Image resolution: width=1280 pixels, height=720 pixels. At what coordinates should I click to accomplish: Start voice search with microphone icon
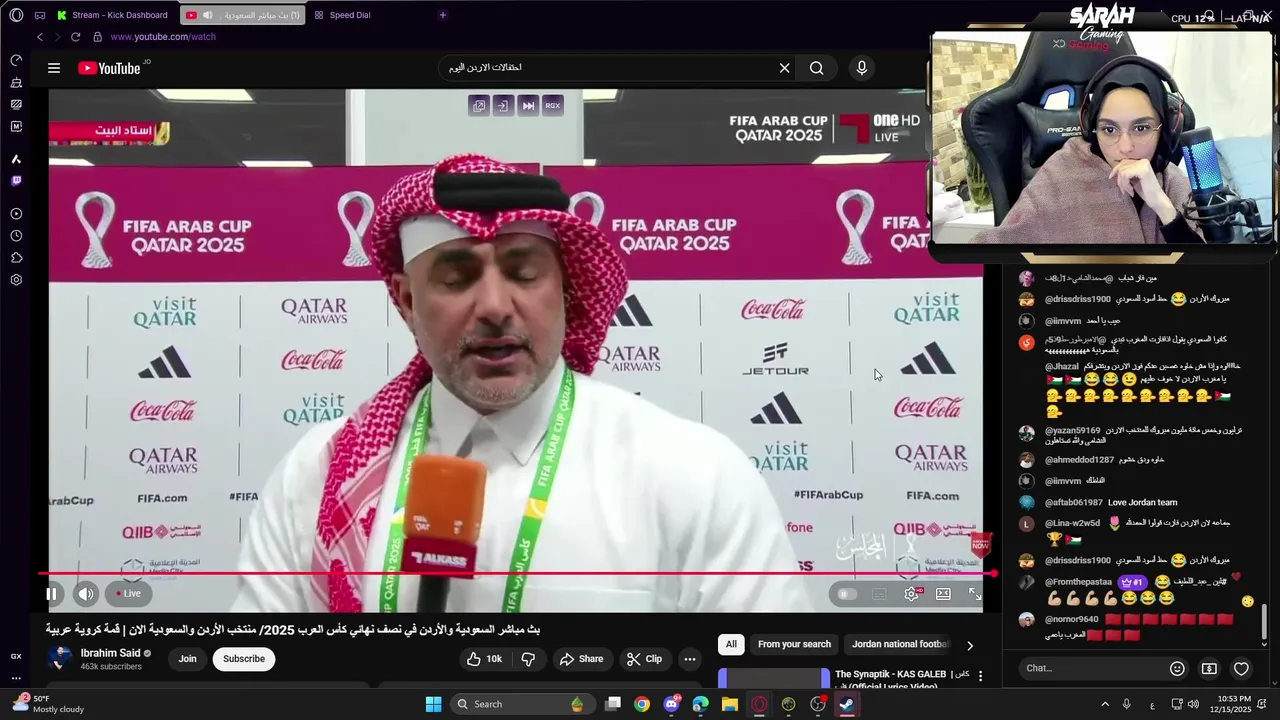click(x=862, y=68)
